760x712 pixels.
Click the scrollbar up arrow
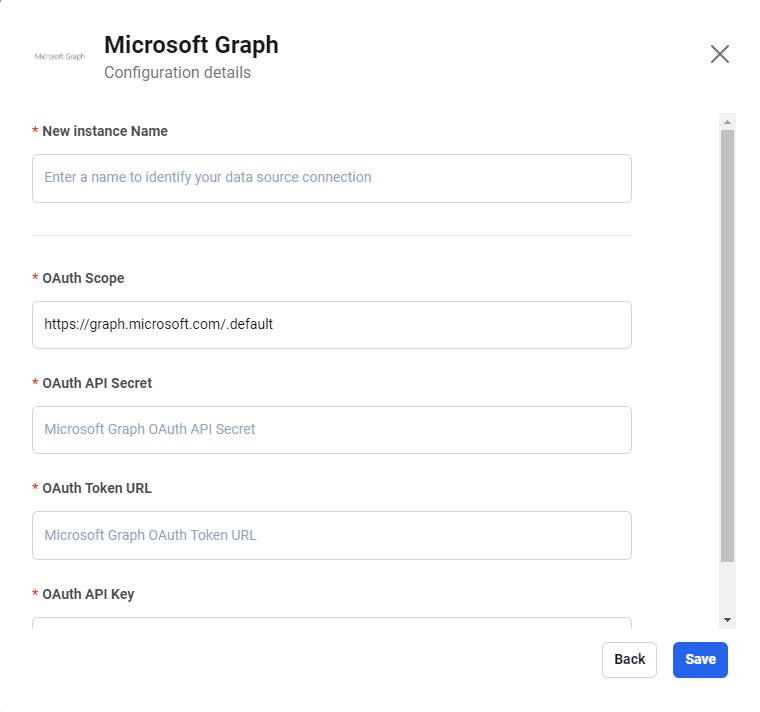727,122
